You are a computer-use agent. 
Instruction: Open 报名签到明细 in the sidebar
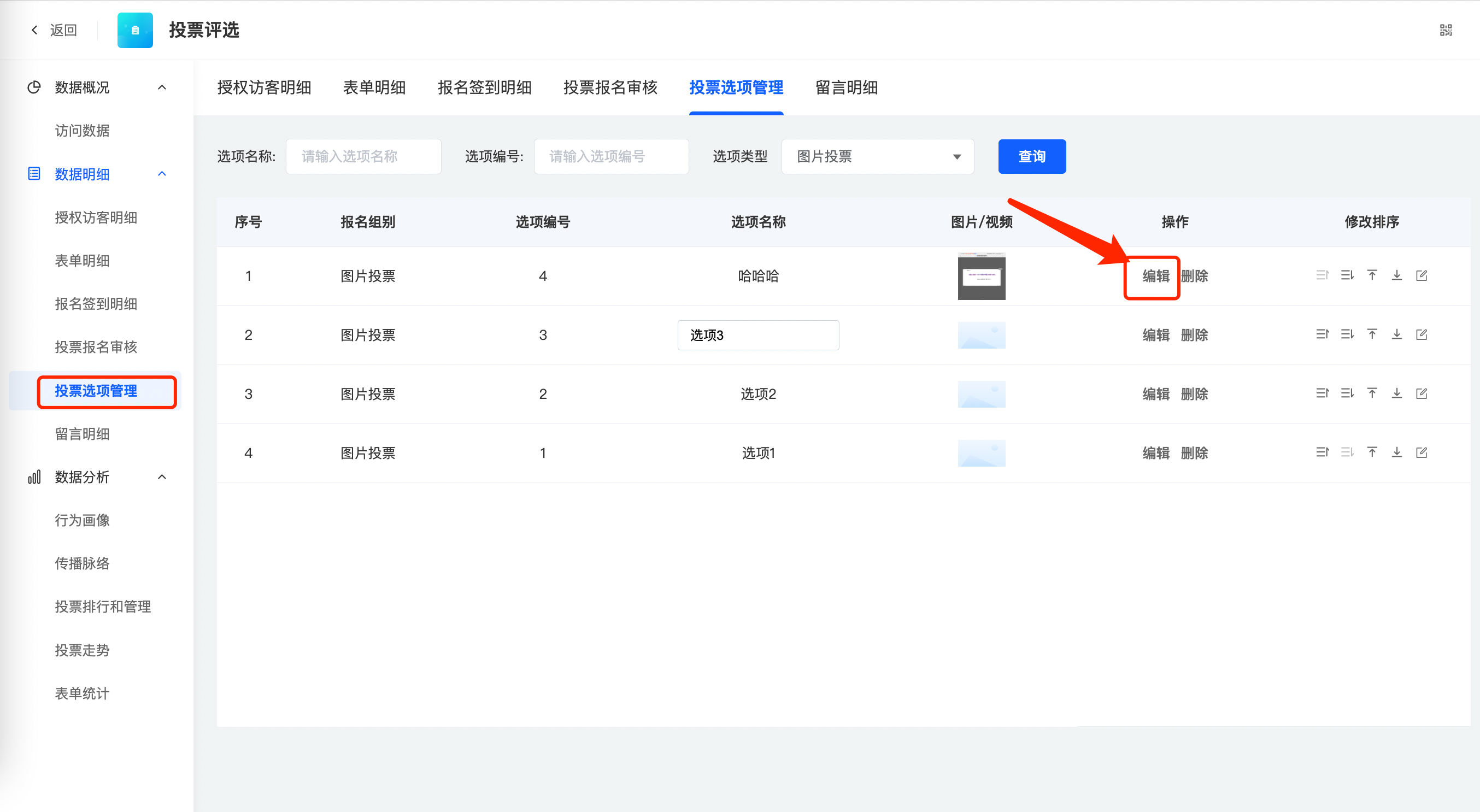pyautogui.click(x=96, y=304)
